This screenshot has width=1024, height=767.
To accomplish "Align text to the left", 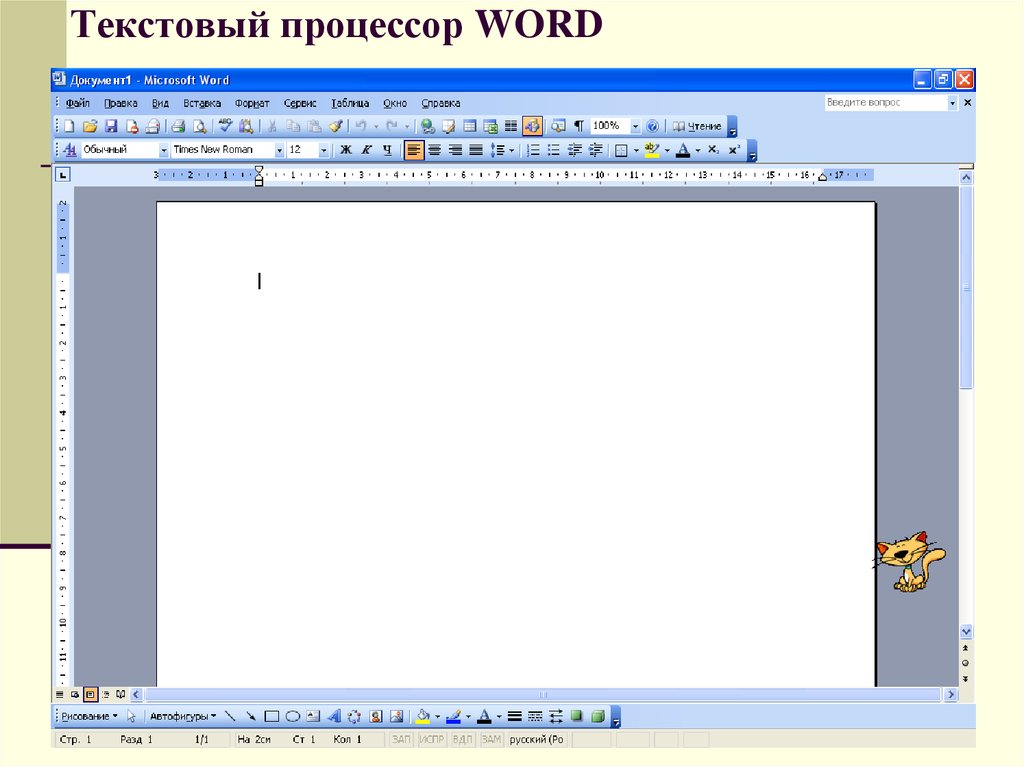I will pyautogui.click(x=413, y=150).
